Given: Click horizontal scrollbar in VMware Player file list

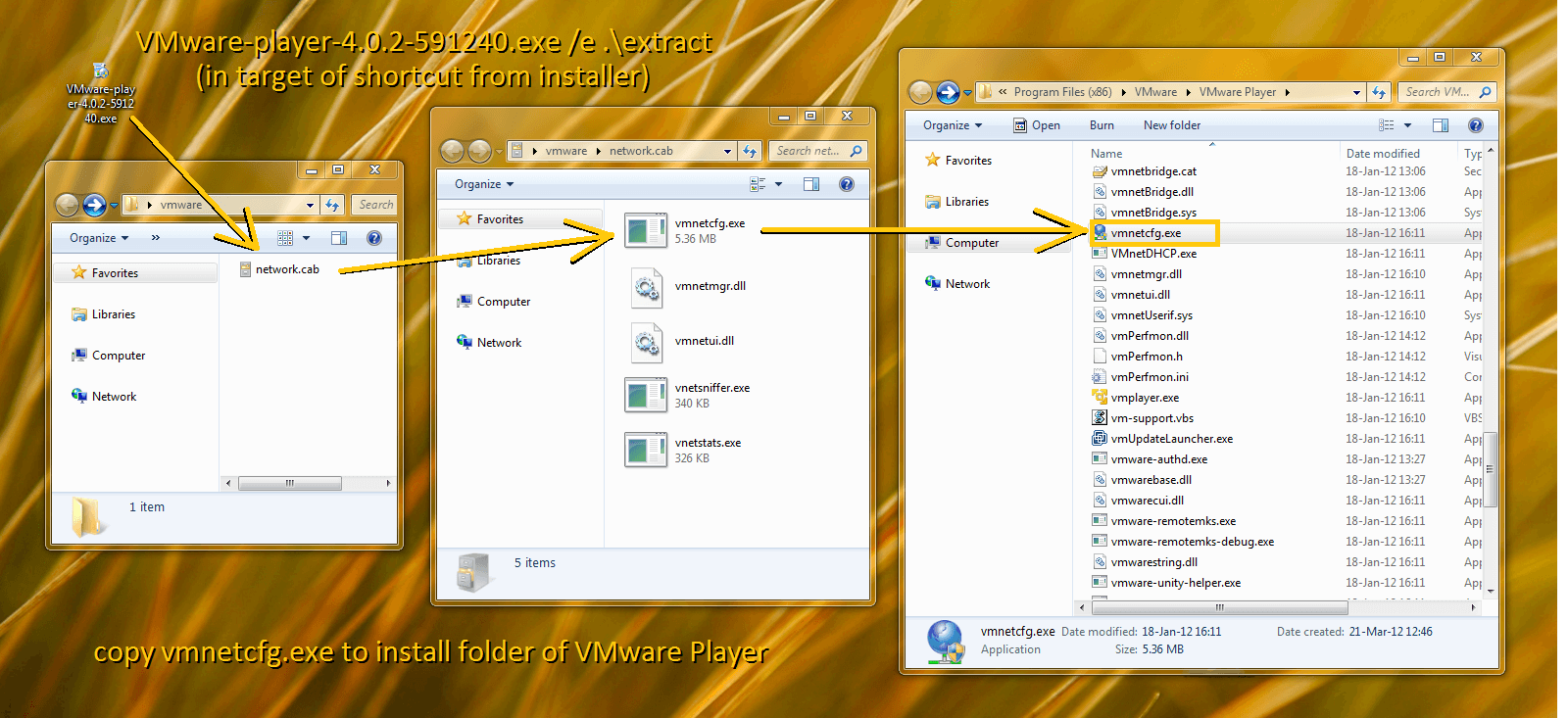Looking at the screenshot, I should [1219, 607].
